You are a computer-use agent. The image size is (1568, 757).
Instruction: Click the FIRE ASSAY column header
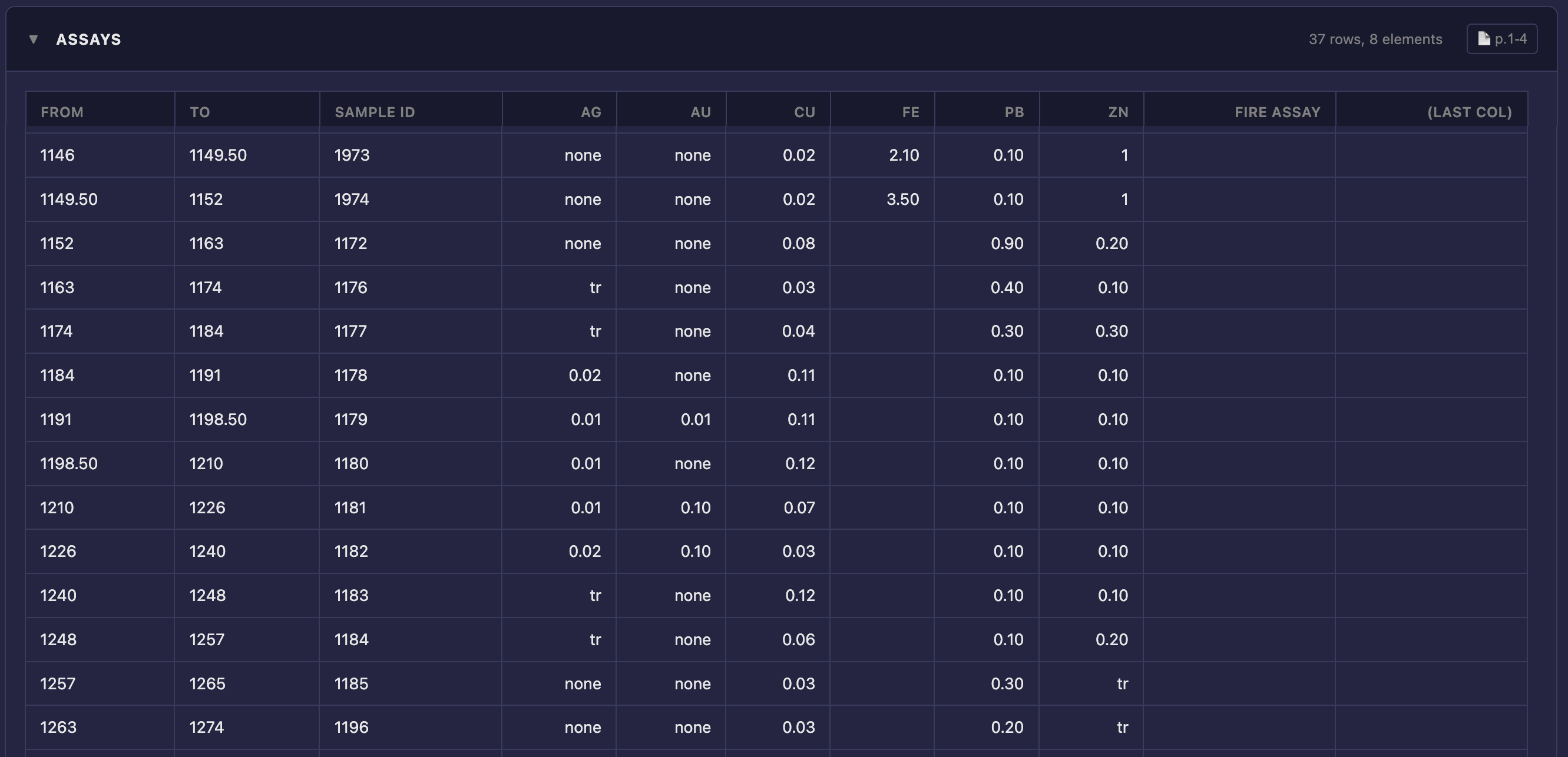(1277, 112)
